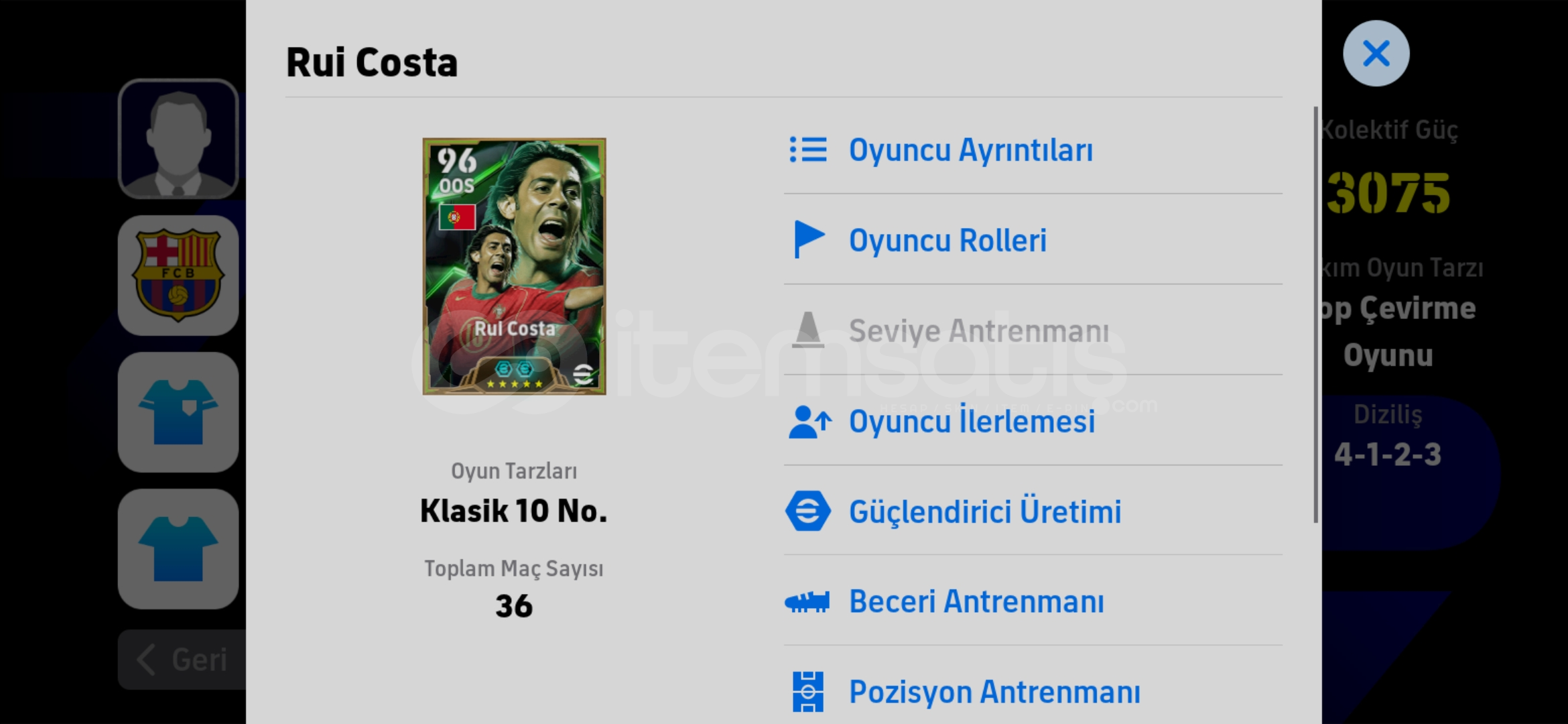Click the pitch icon for Pozisyon Antrenmanı

click(807, 692)
